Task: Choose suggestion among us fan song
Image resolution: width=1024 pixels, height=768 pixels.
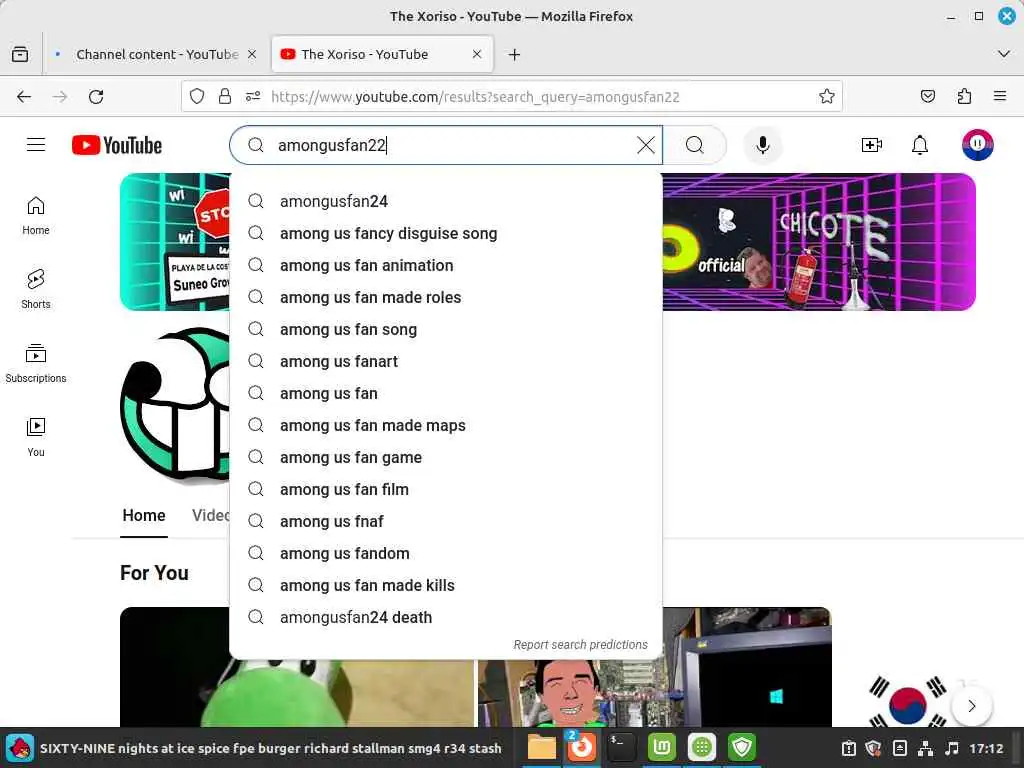Action: point(446,329)
